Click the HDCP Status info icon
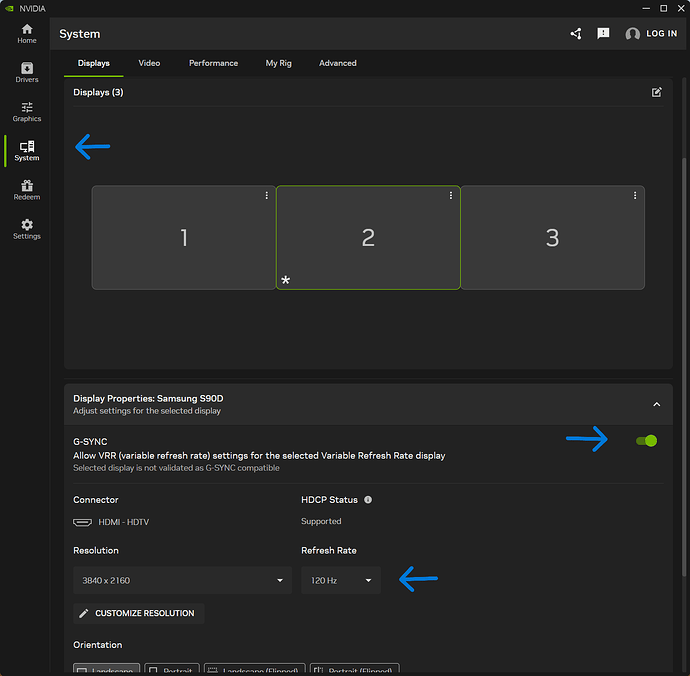The image size is (690, 676). tap(368, 500)
